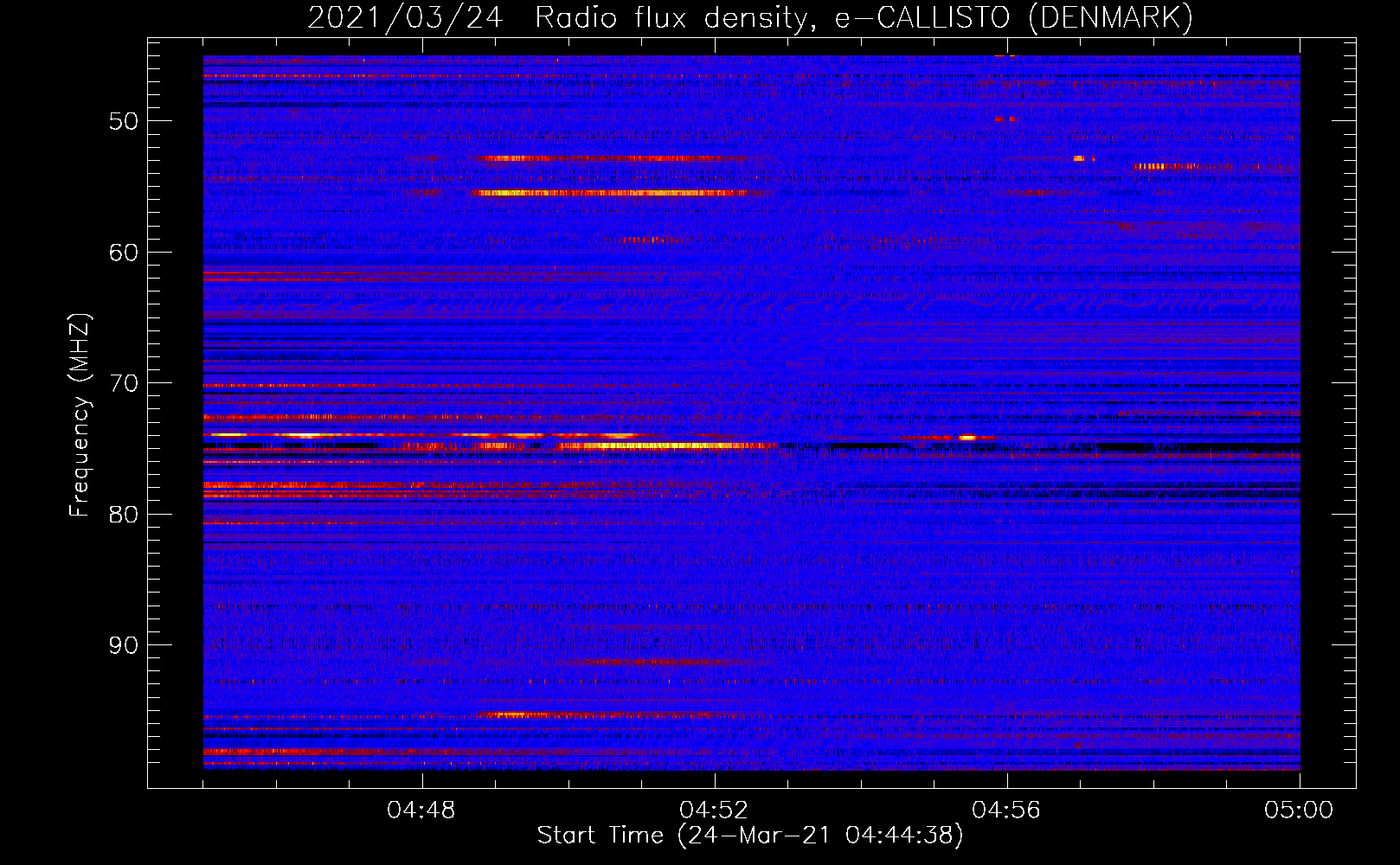Click the 90 frequency tick label
Image resolution: width=1400 pixels, height=865 pixels.
tap(123, 645)
